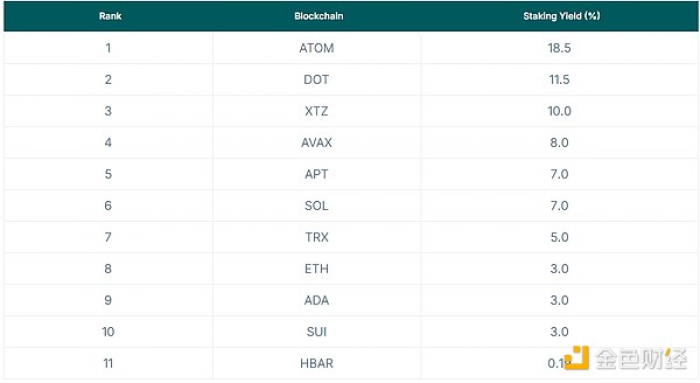
Task: Select the DOT blockchain cell
Action: 317,79
